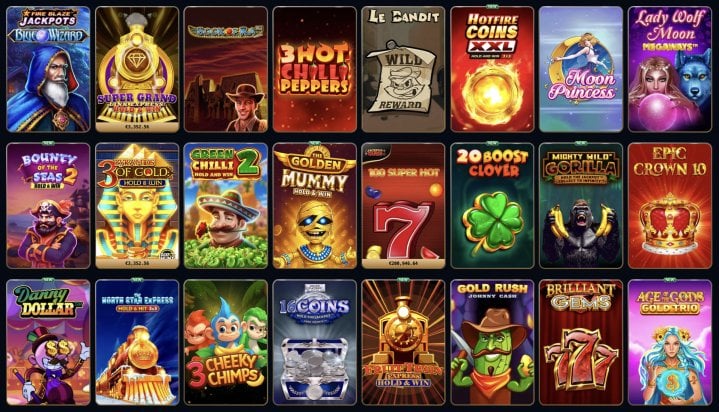This screenshot has width=719, height=412.
Task: Select the Brilliant Gems 777 slot
Action: (581, 342)
